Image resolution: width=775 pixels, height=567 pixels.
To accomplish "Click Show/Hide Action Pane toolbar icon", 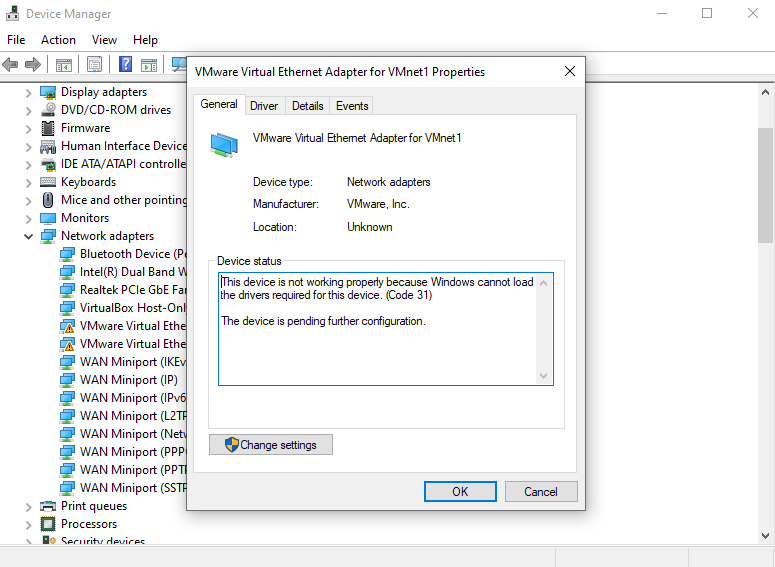I will tap(149, 64).
